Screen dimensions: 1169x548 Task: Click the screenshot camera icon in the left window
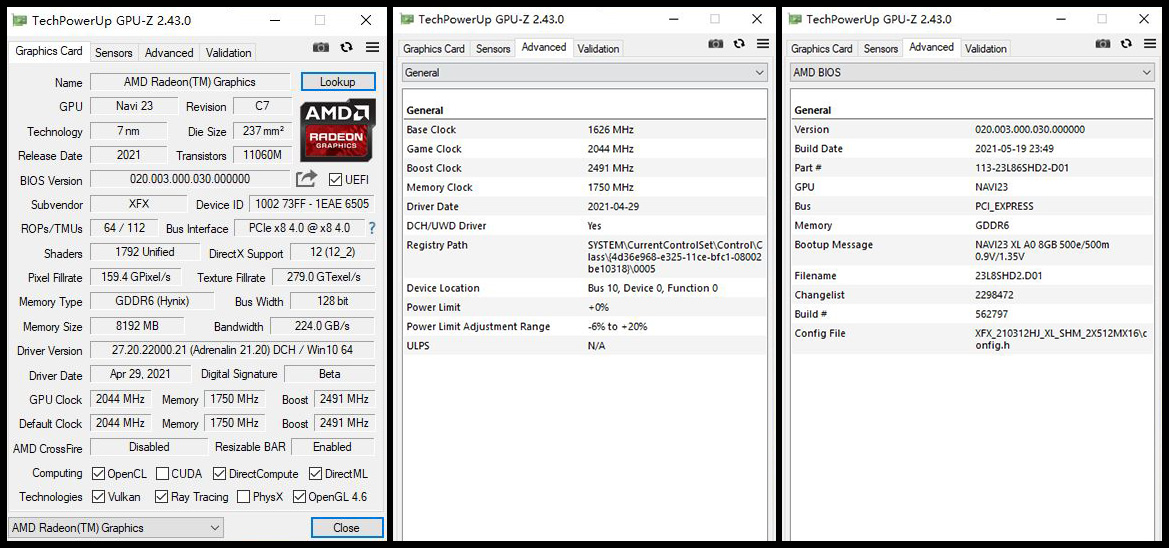[x=321, y=47]
